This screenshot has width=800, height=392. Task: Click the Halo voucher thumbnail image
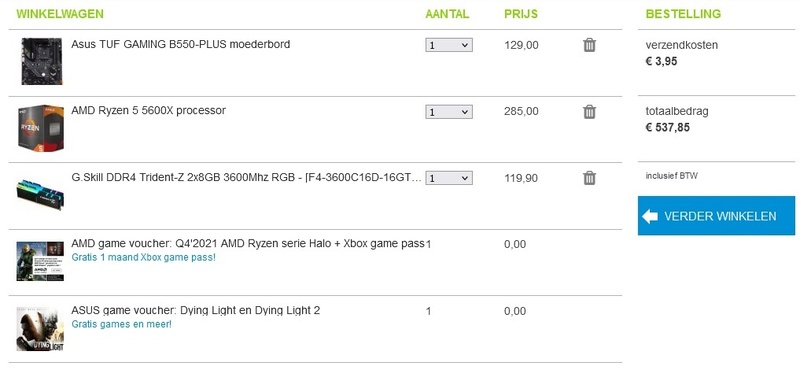coord(40,261)
